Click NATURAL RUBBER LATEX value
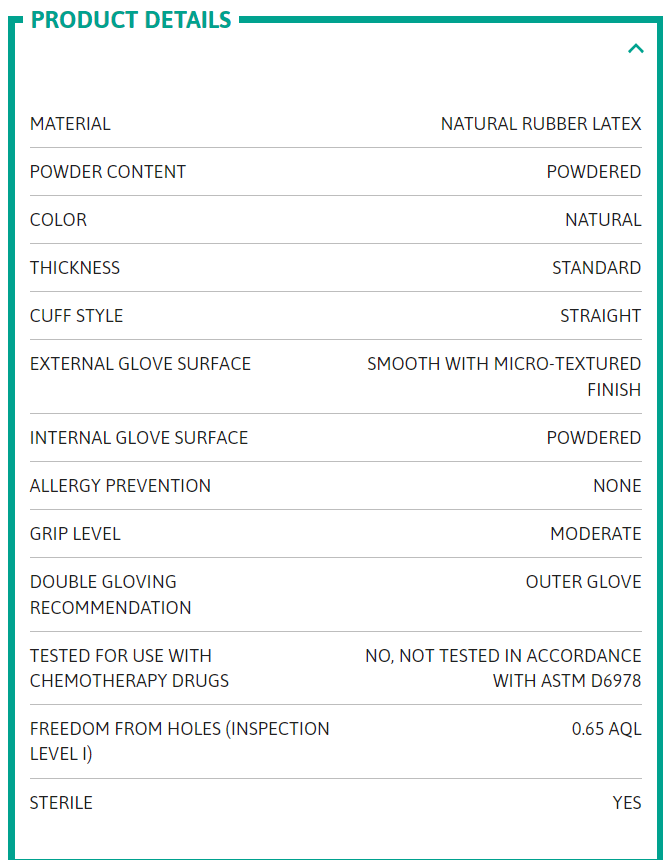This screenshot has height=860, width=663. point(541,124)
